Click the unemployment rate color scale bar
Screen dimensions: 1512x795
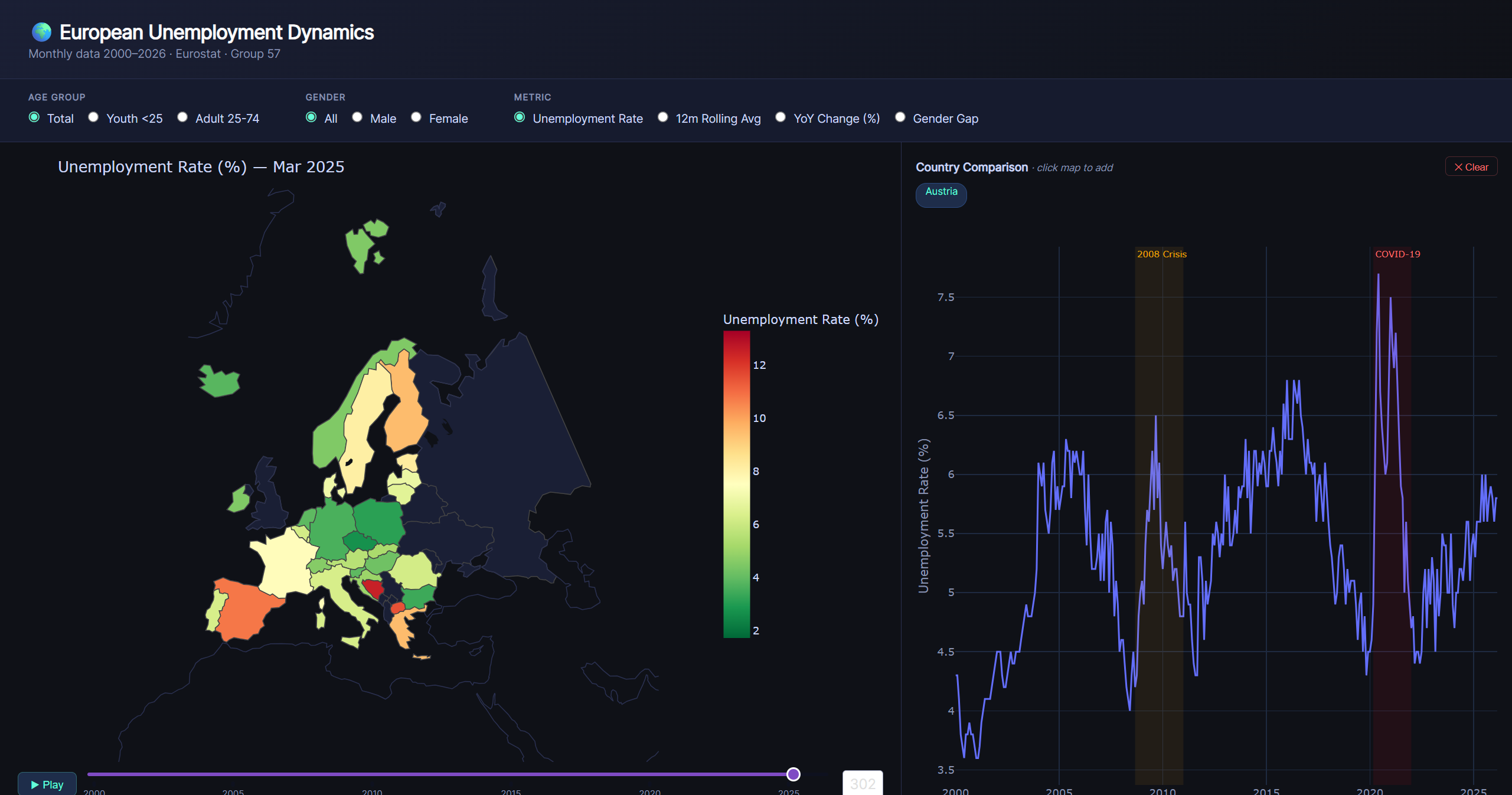[x=736, y=484]
